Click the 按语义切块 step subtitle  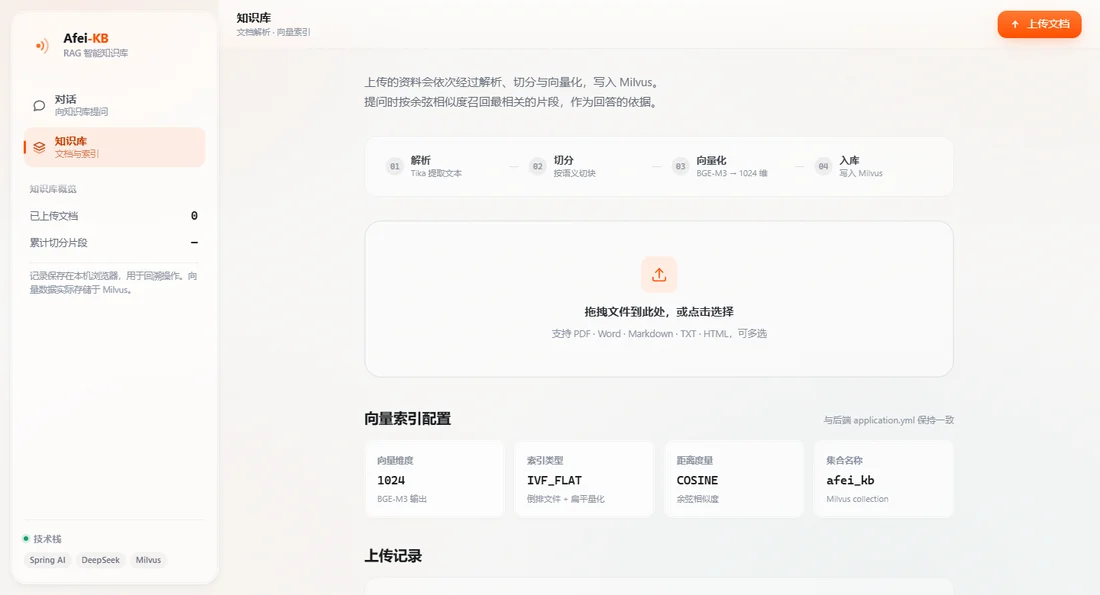[x=574, y=173]
